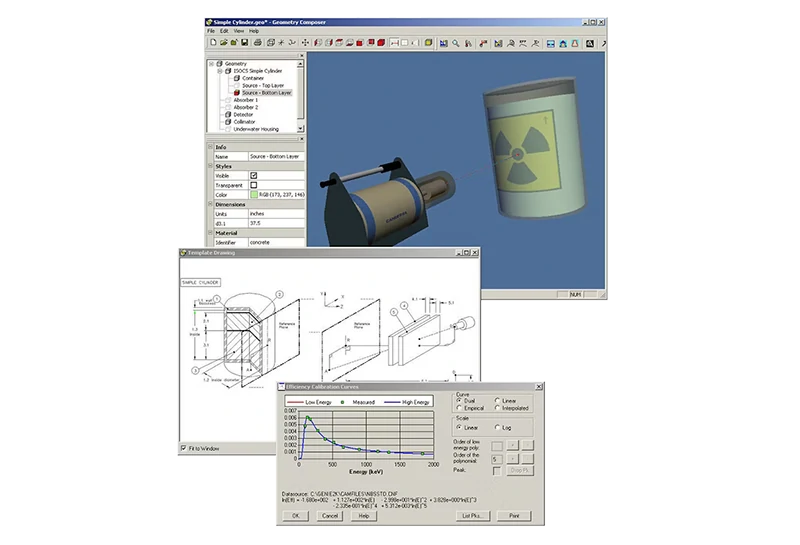
Task: Click the Order of the polynomial field
Action: (496, 459)
